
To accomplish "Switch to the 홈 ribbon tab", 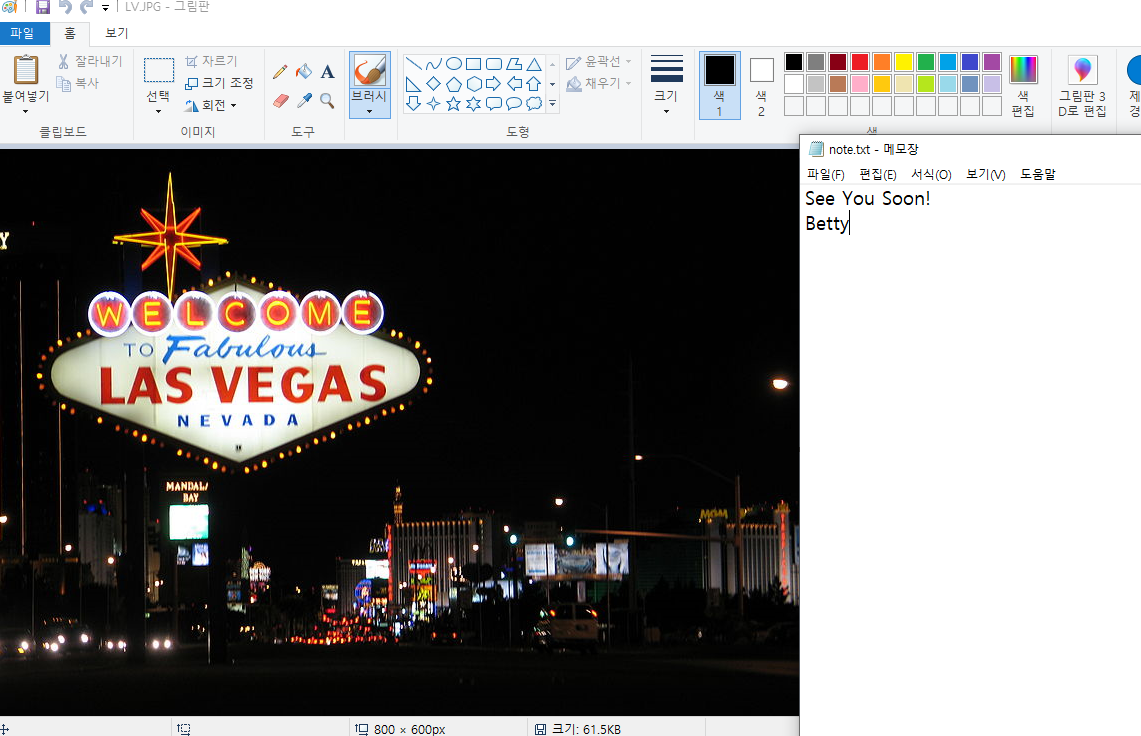I will pyautogui.click(x=70, y=33).
